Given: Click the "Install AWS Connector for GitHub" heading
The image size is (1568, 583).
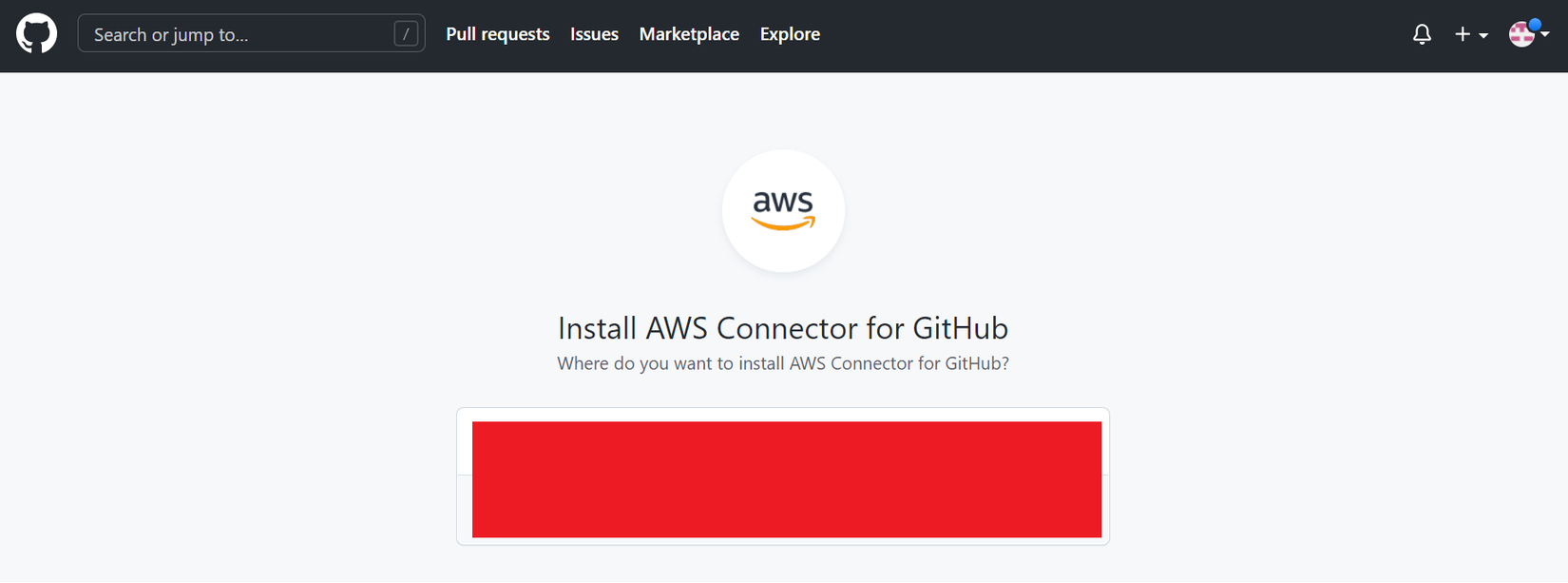Looking at the screenshot, I should coord(783,328).
